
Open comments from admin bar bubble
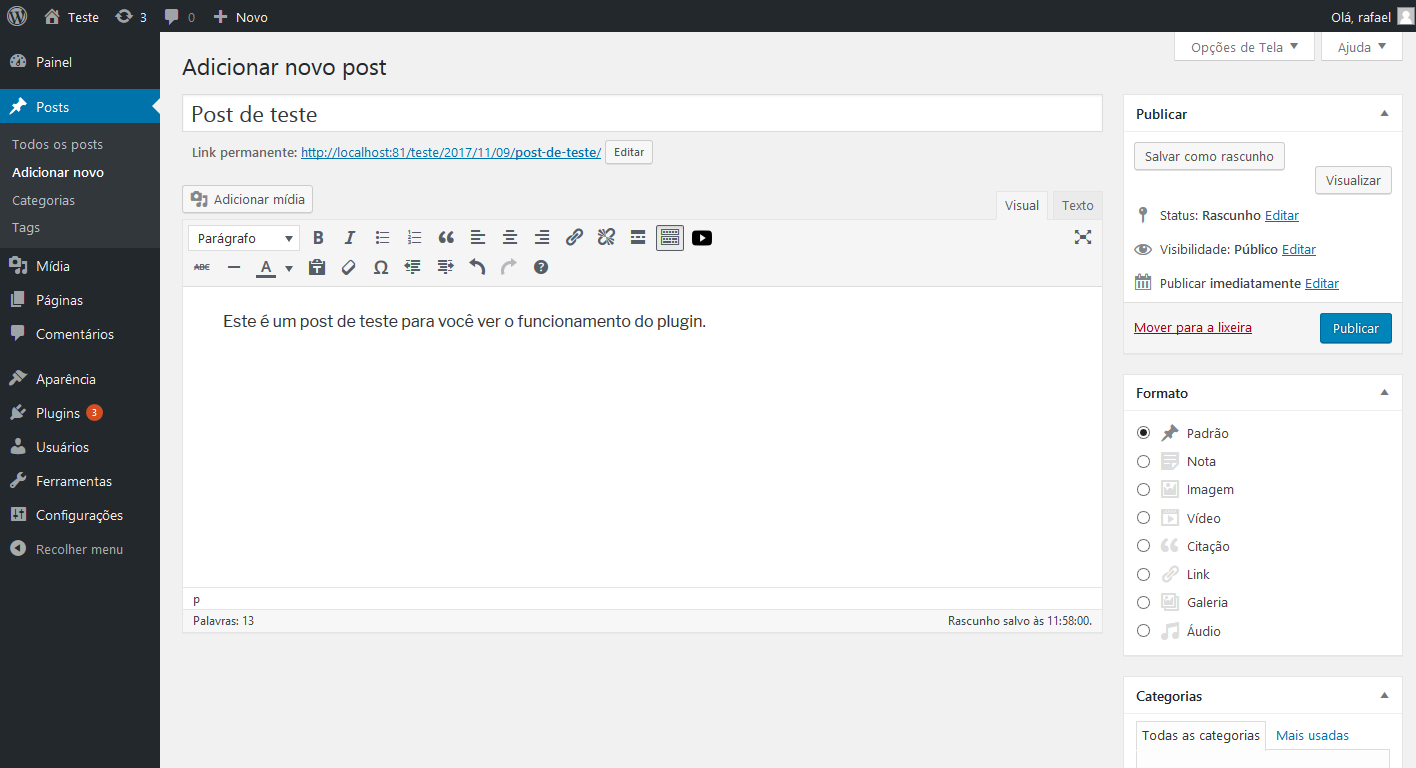click(180, 16)
